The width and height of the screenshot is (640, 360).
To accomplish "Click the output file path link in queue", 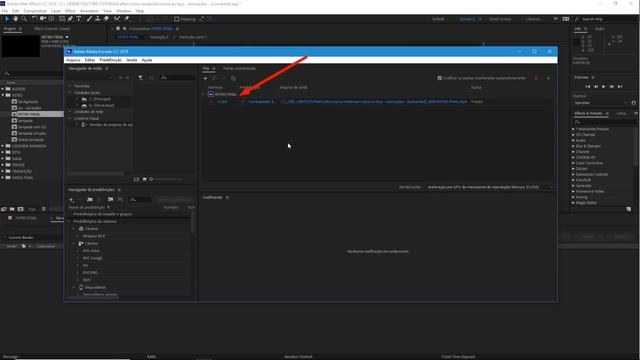I will [374, 102].
